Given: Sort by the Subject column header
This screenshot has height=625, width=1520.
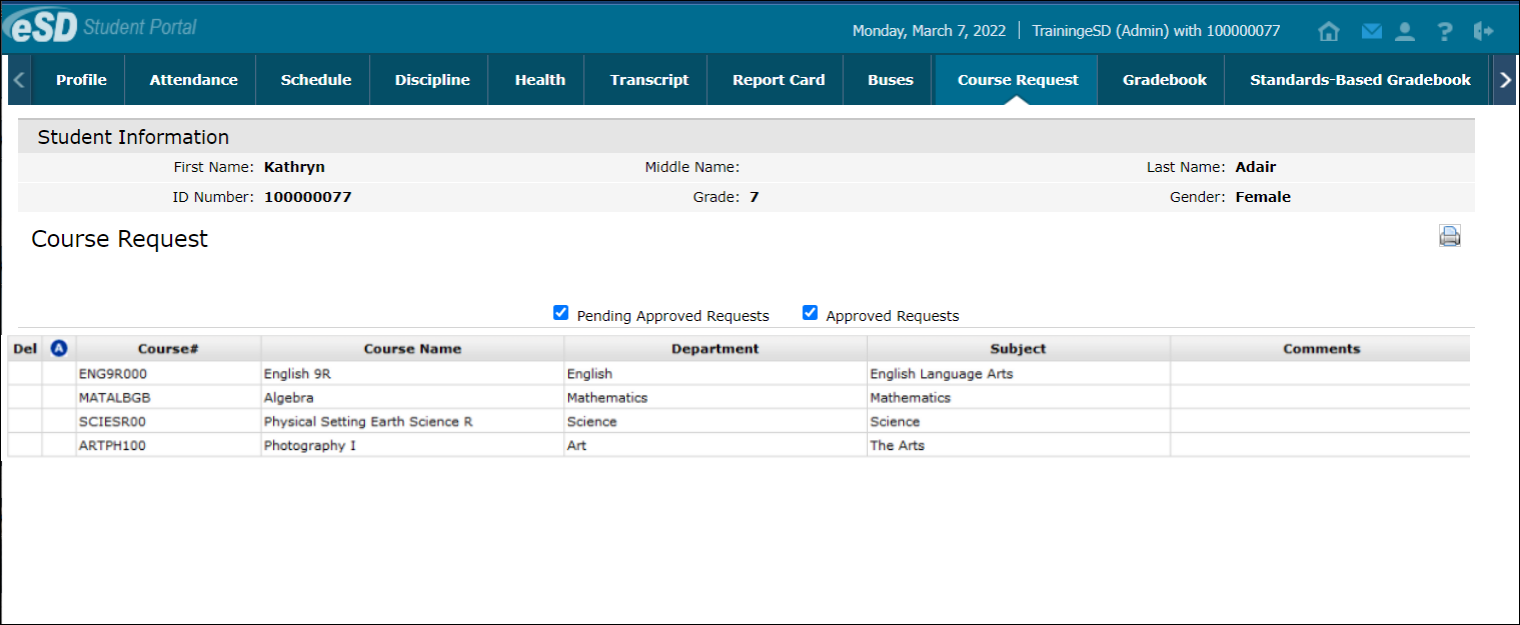Looking at the screenshot, I should pos(1018,349).
